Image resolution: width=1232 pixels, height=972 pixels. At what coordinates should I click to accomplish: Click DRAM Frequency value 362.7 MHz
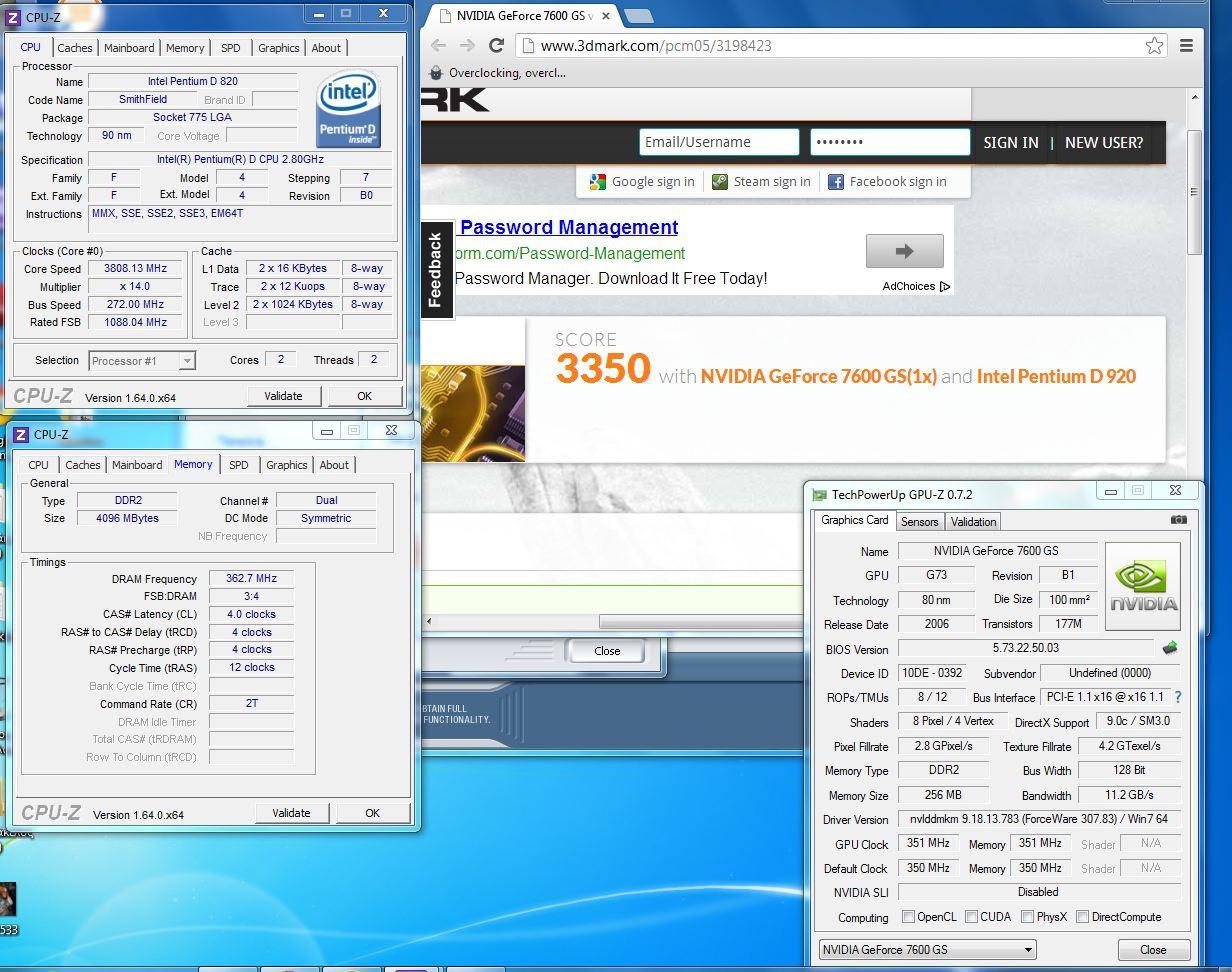251,578
